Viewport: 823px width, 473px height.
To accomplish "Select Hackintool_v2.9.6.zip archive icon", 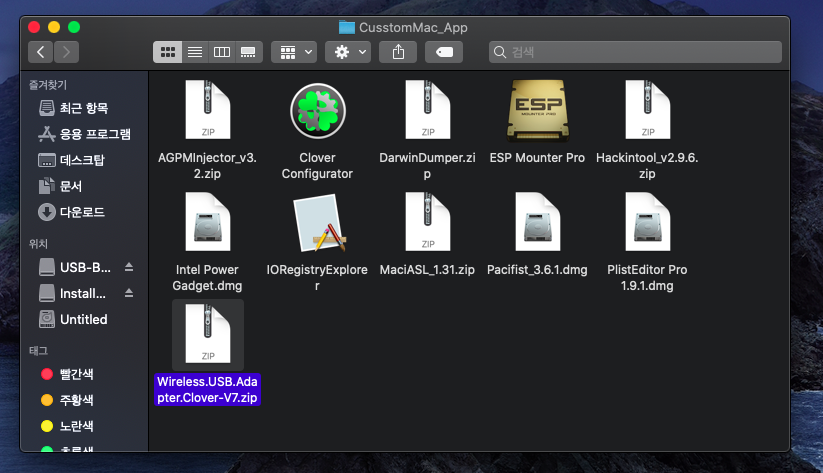I will [x=647, y=110].
